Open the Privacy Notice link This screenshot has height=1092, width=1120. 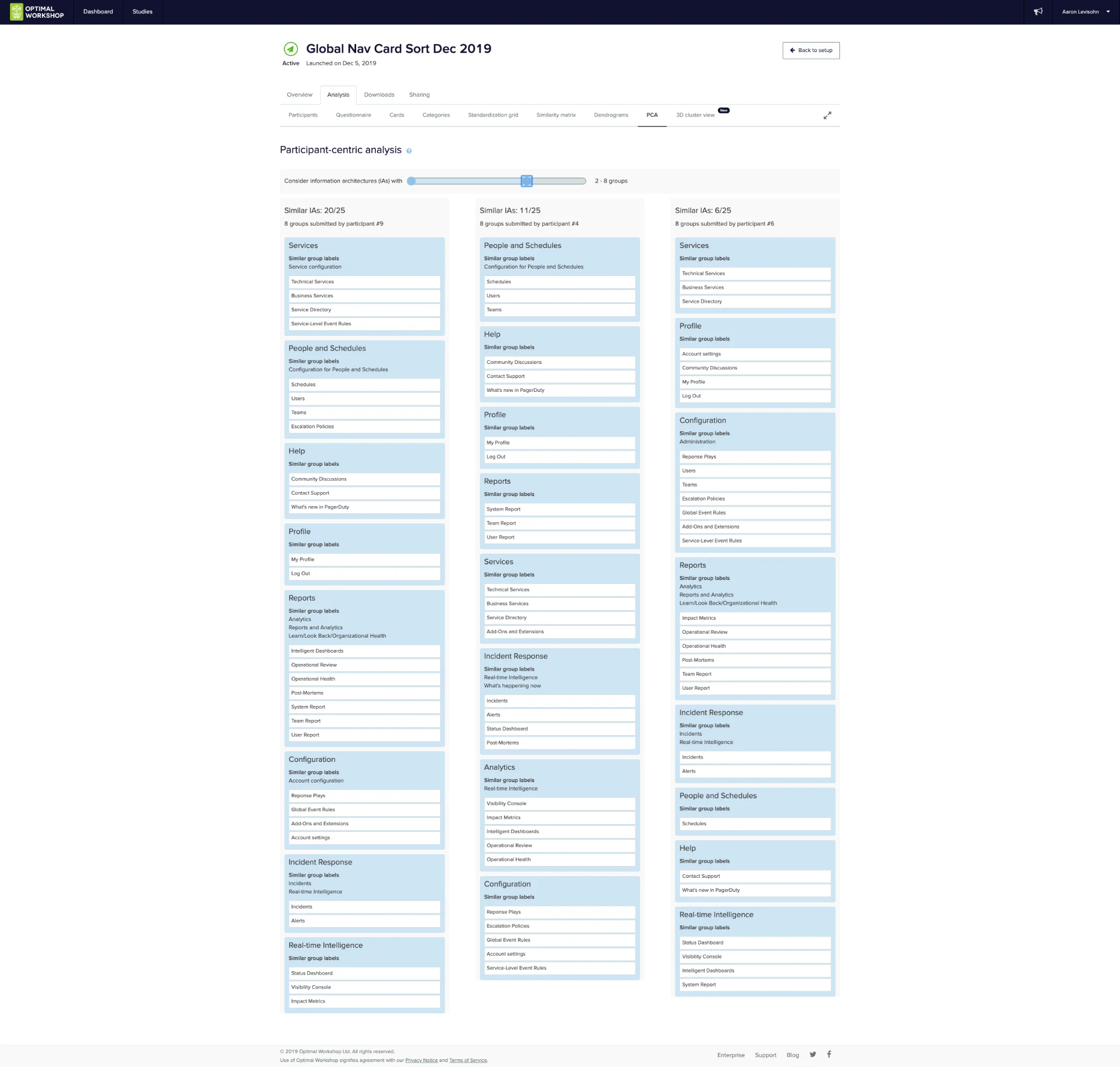point(421,1061)
